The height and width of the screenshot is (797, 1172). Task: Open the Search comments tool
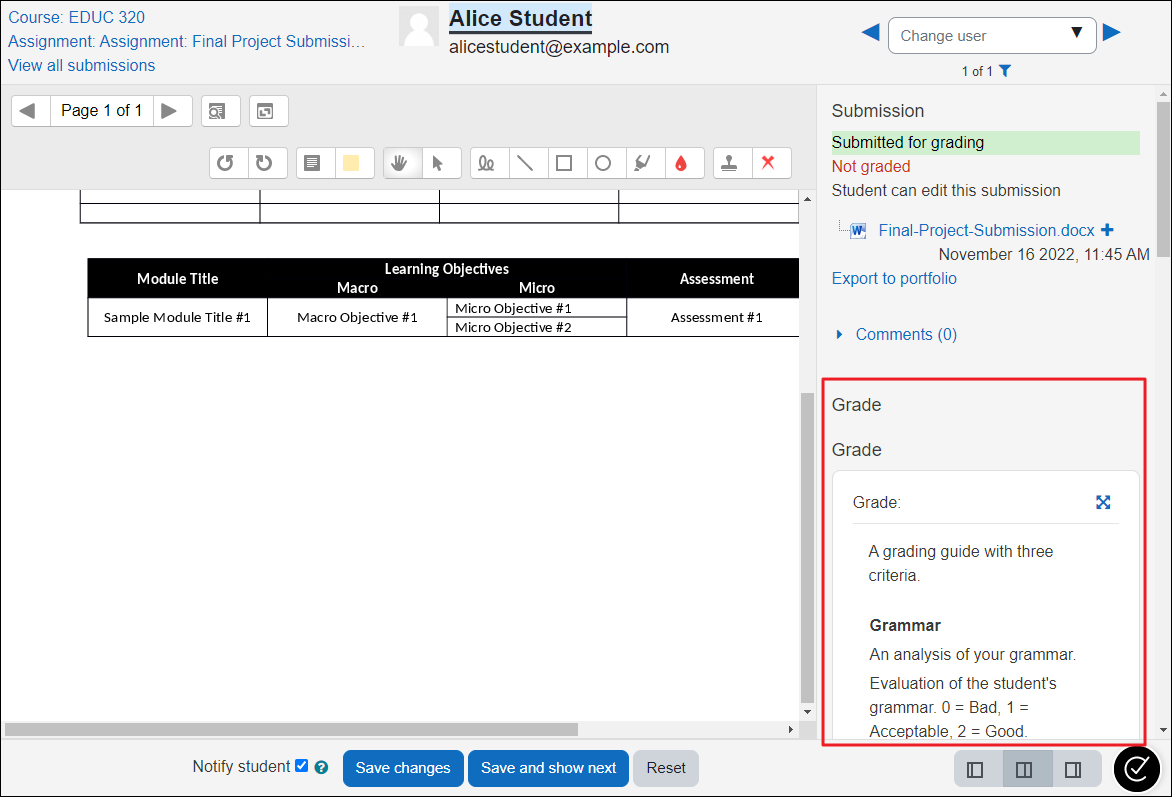click(x=220, y=111)
